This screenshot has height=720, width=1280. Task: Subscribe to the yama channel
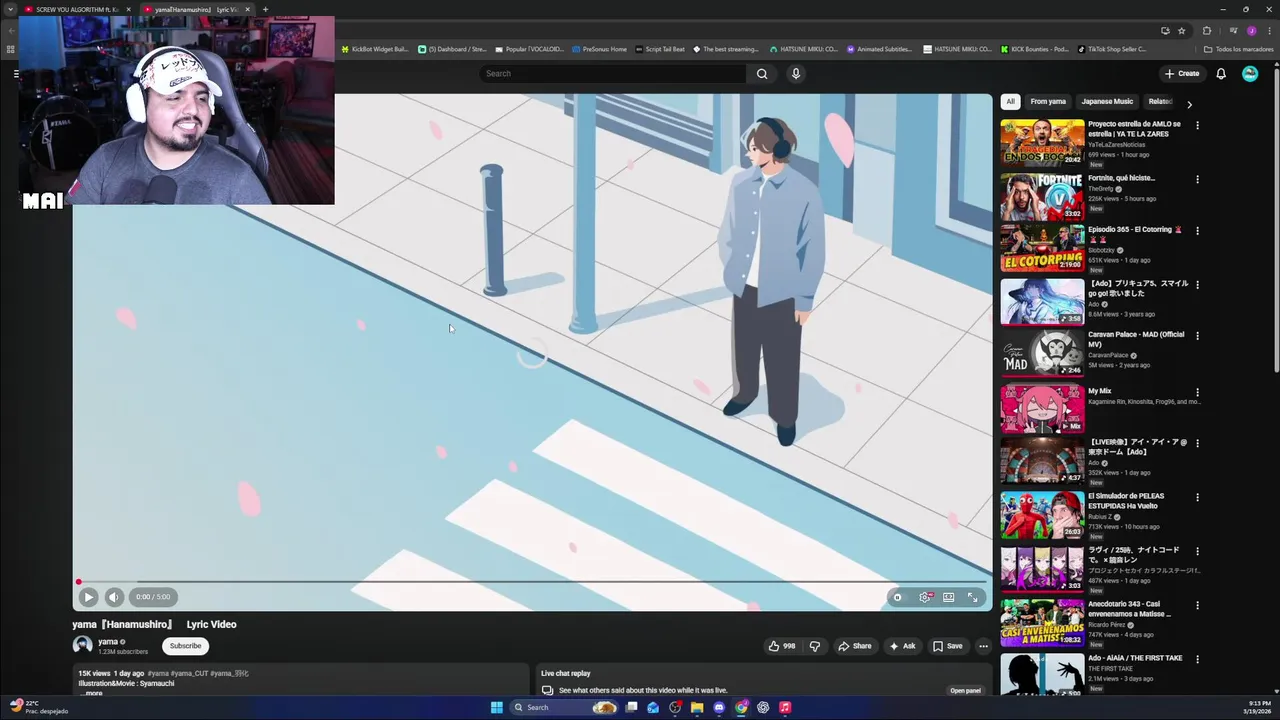pos(185,646)
